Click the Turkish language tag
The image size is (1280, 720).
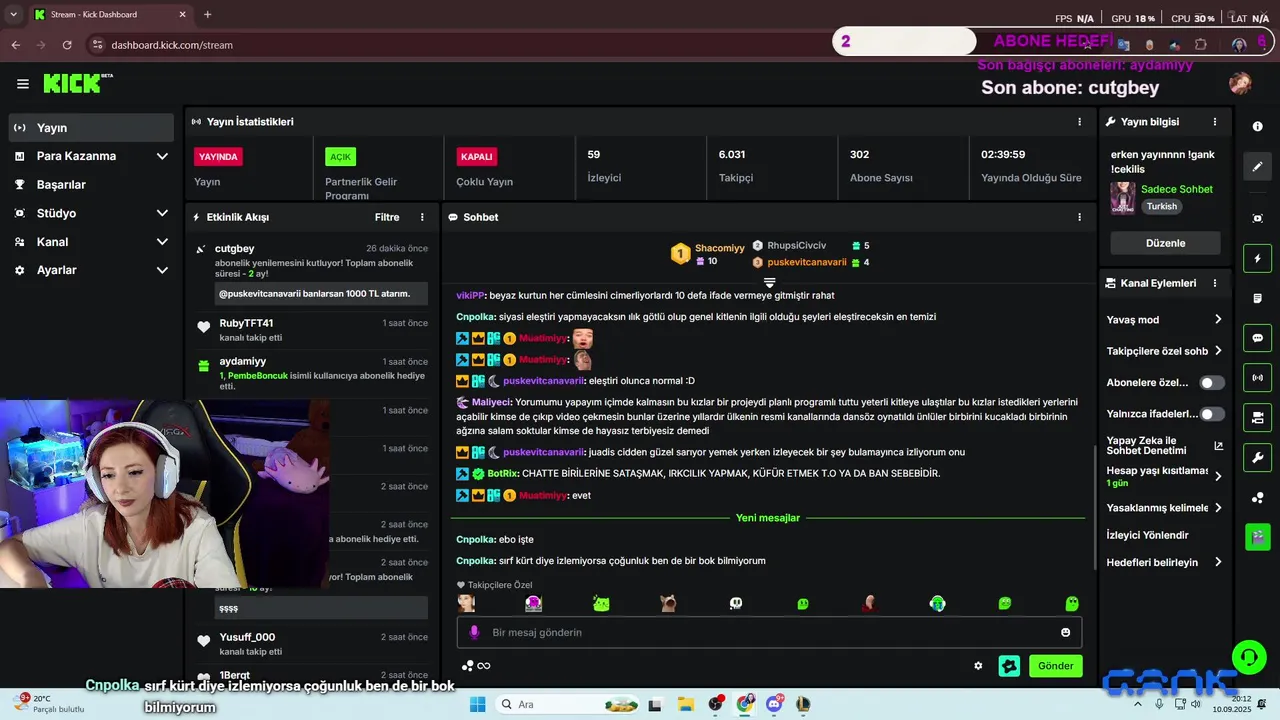click(1162, 206)
